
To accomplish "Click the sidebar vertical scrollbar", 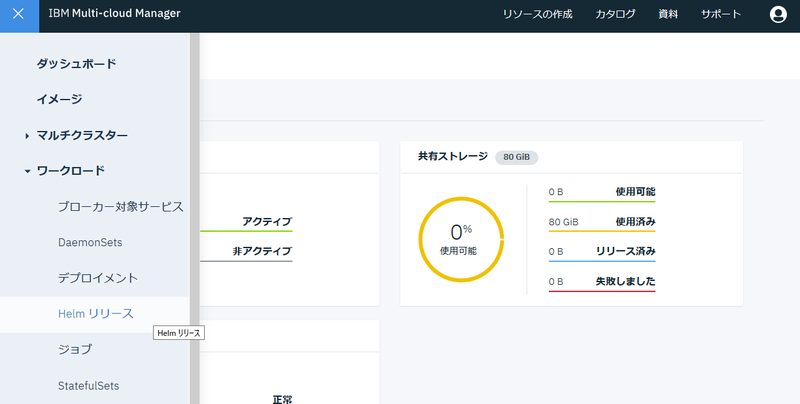I will [194, 218].
